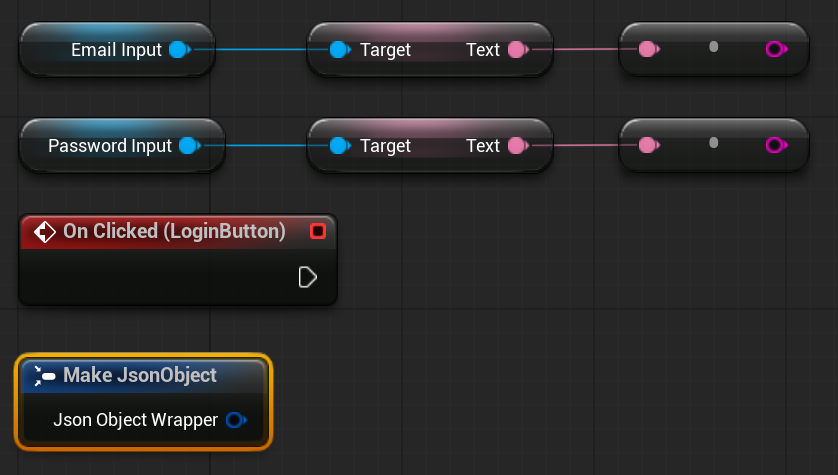Viewport: 838px width, 475px height.
Task: Select the Make JsonObject node title
Action: click(140, 375)
